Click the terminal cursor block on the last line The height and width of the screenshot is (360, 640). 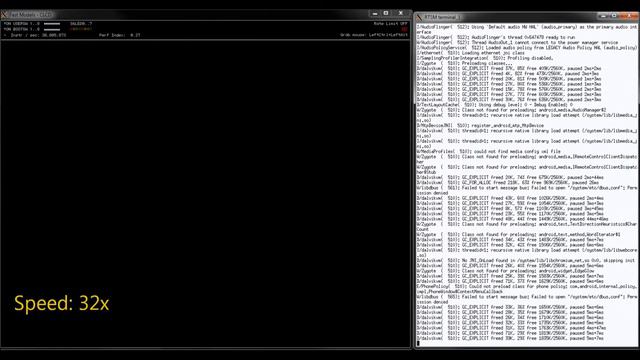(418, 343)
